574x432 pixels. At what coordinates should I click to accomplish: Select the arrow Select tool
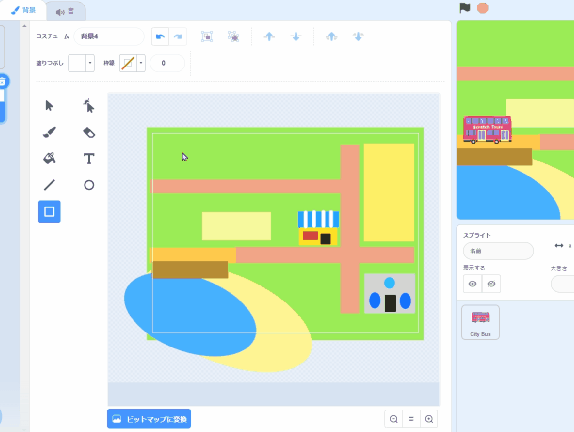(49, 106)
